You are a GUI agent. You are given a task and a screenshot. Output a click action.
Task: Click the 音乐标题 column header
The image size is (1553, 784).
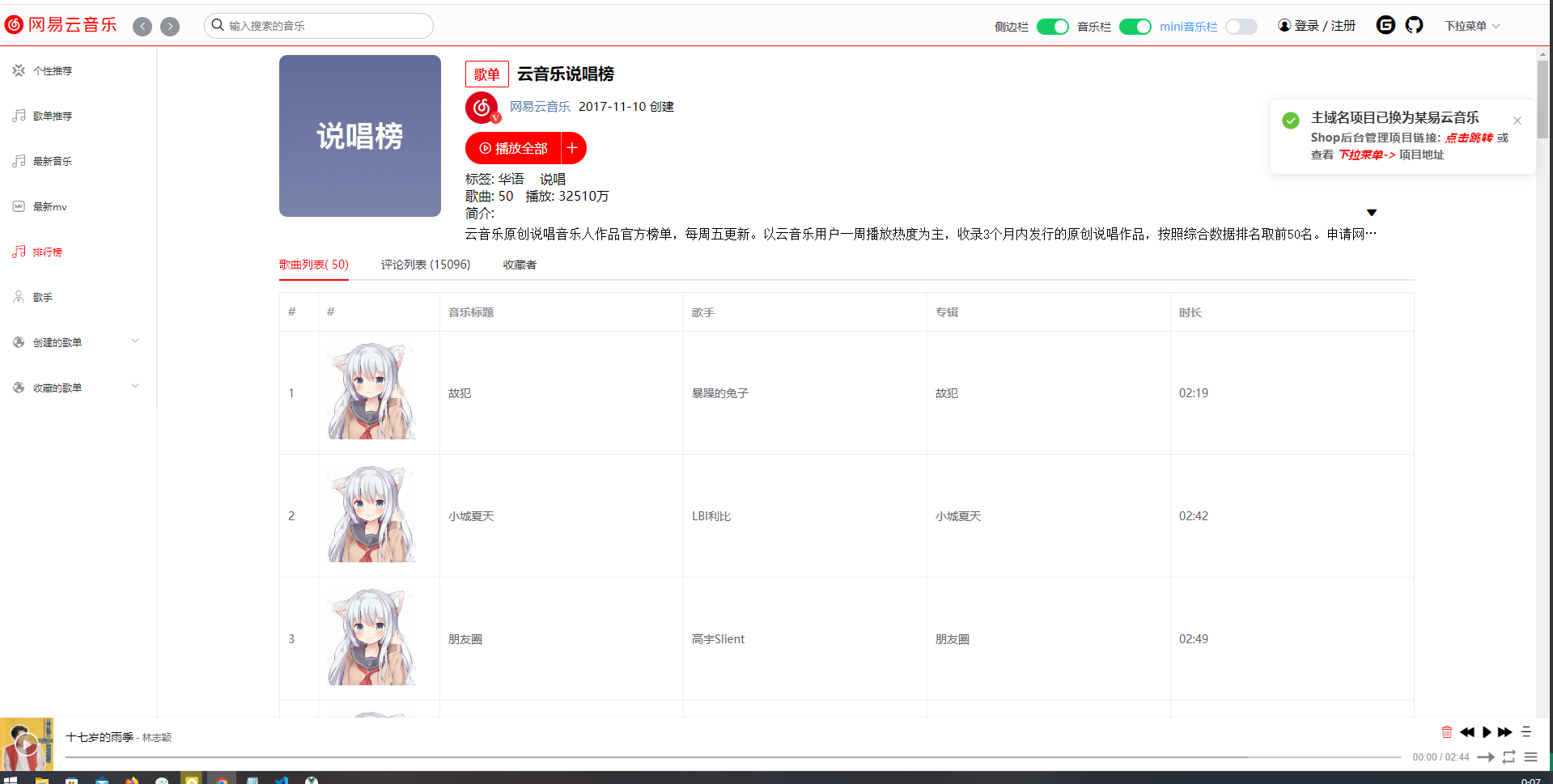(471, 312)
